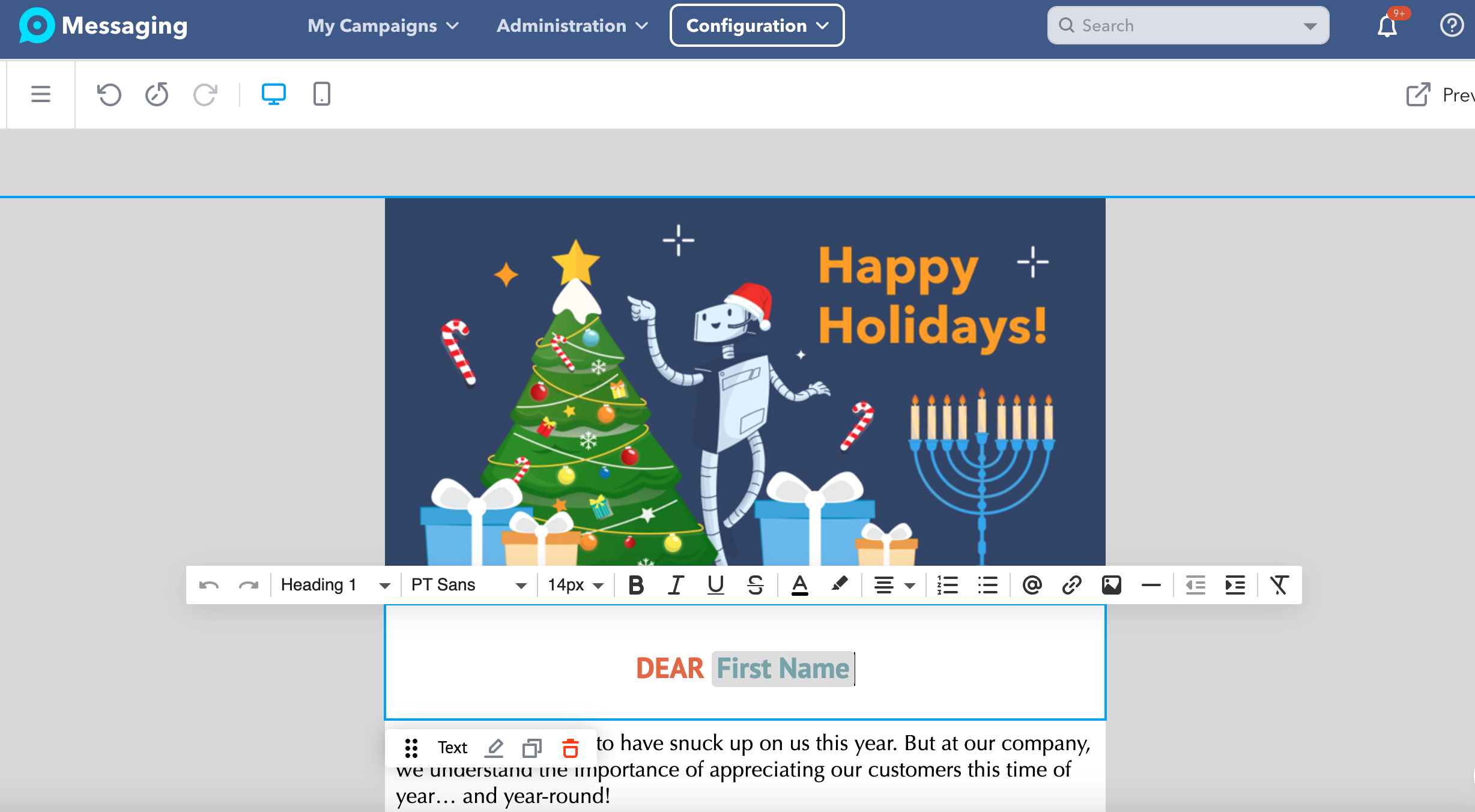Click the Underline formatting icon
1475x812 pixels.
click(x=715, y=584)
